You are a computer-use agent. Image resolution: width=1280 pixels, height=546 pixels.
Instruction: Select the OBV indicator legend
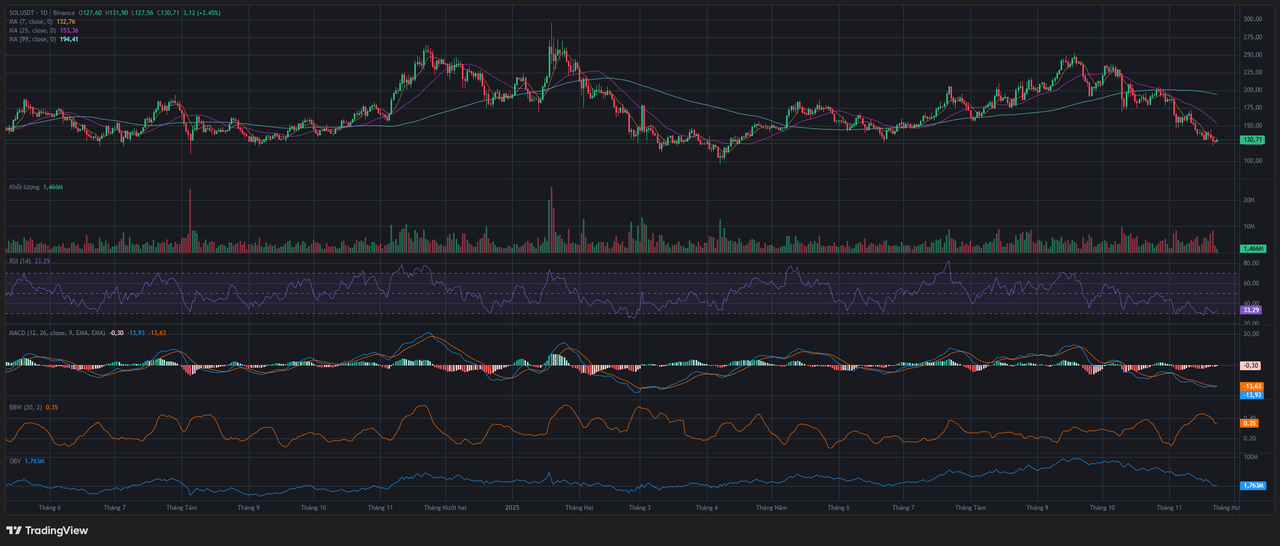pos(14,461)
